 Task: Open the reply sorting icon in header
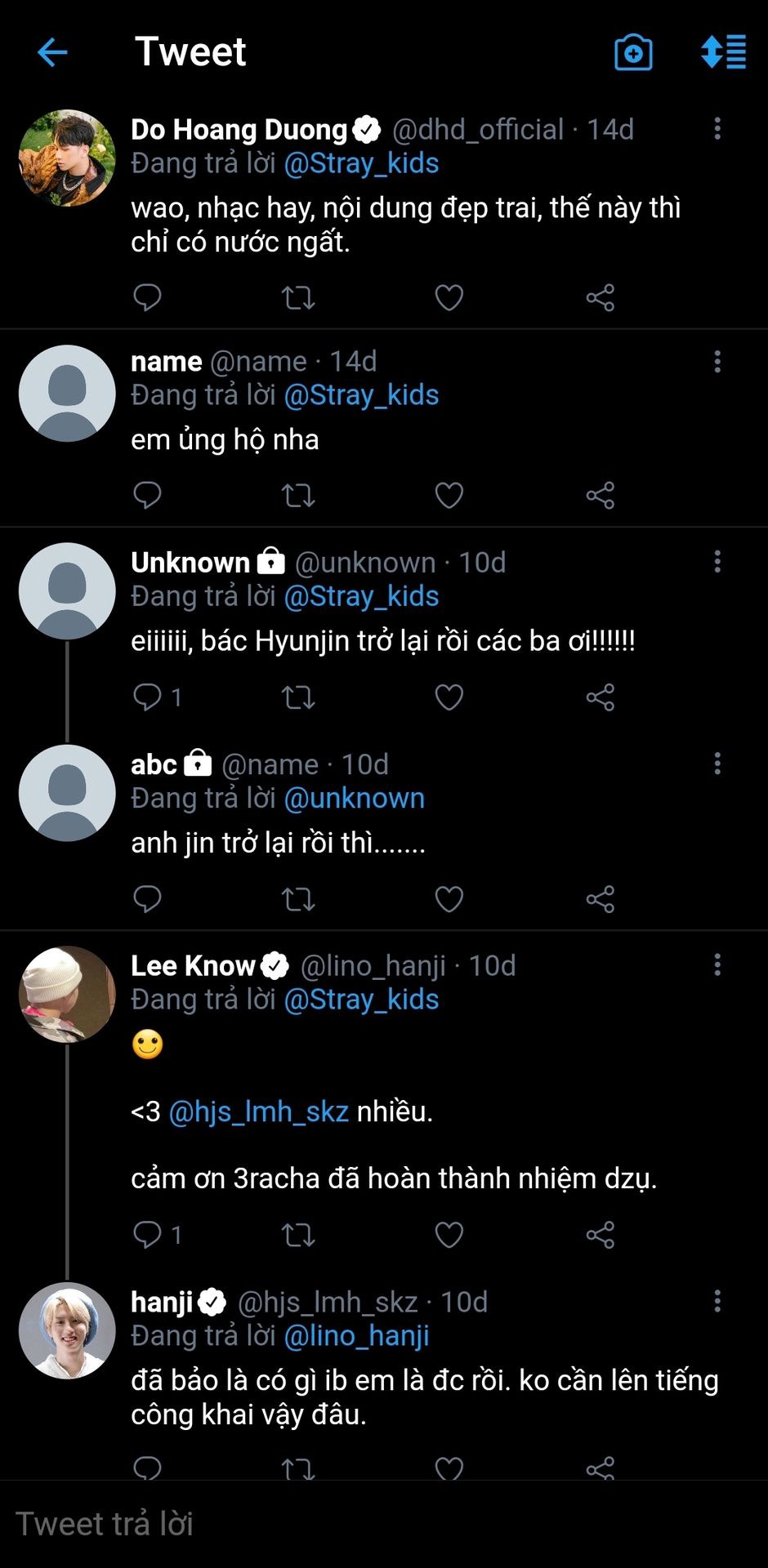tap(723, 53)
